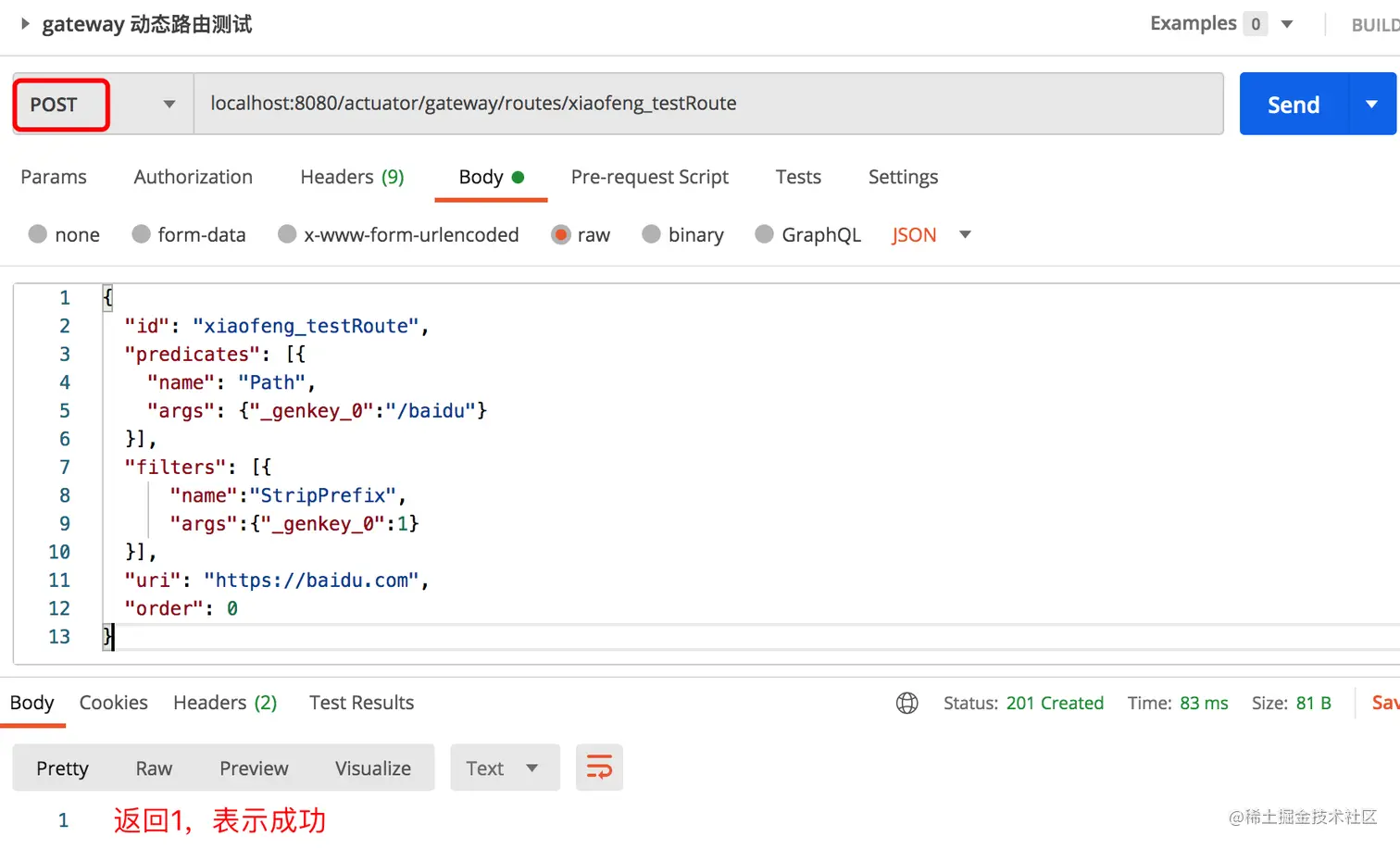1400x849 pixels.
Task: Click the globe network icon near Status
Action: click(x=907, y=704)
